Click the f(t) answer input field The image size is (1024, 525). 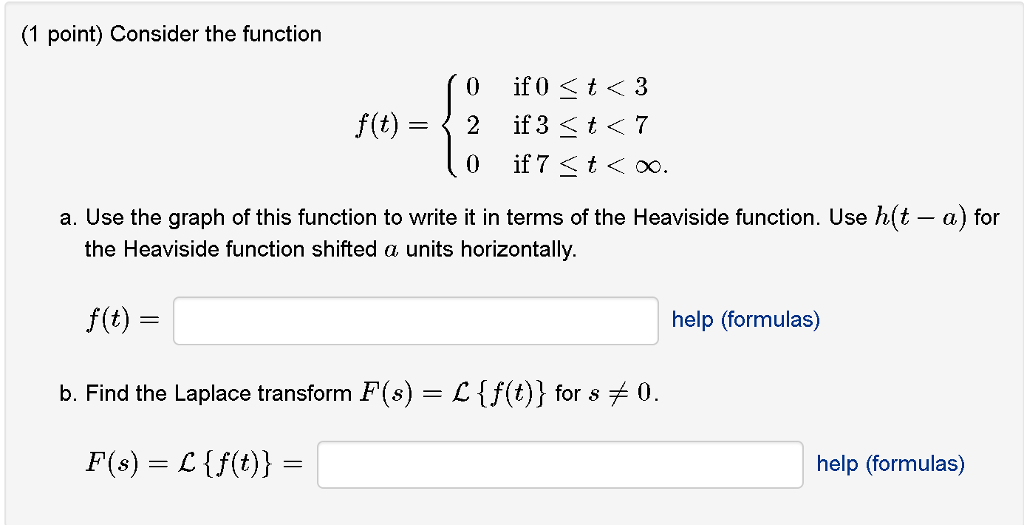tap(415, 321)
